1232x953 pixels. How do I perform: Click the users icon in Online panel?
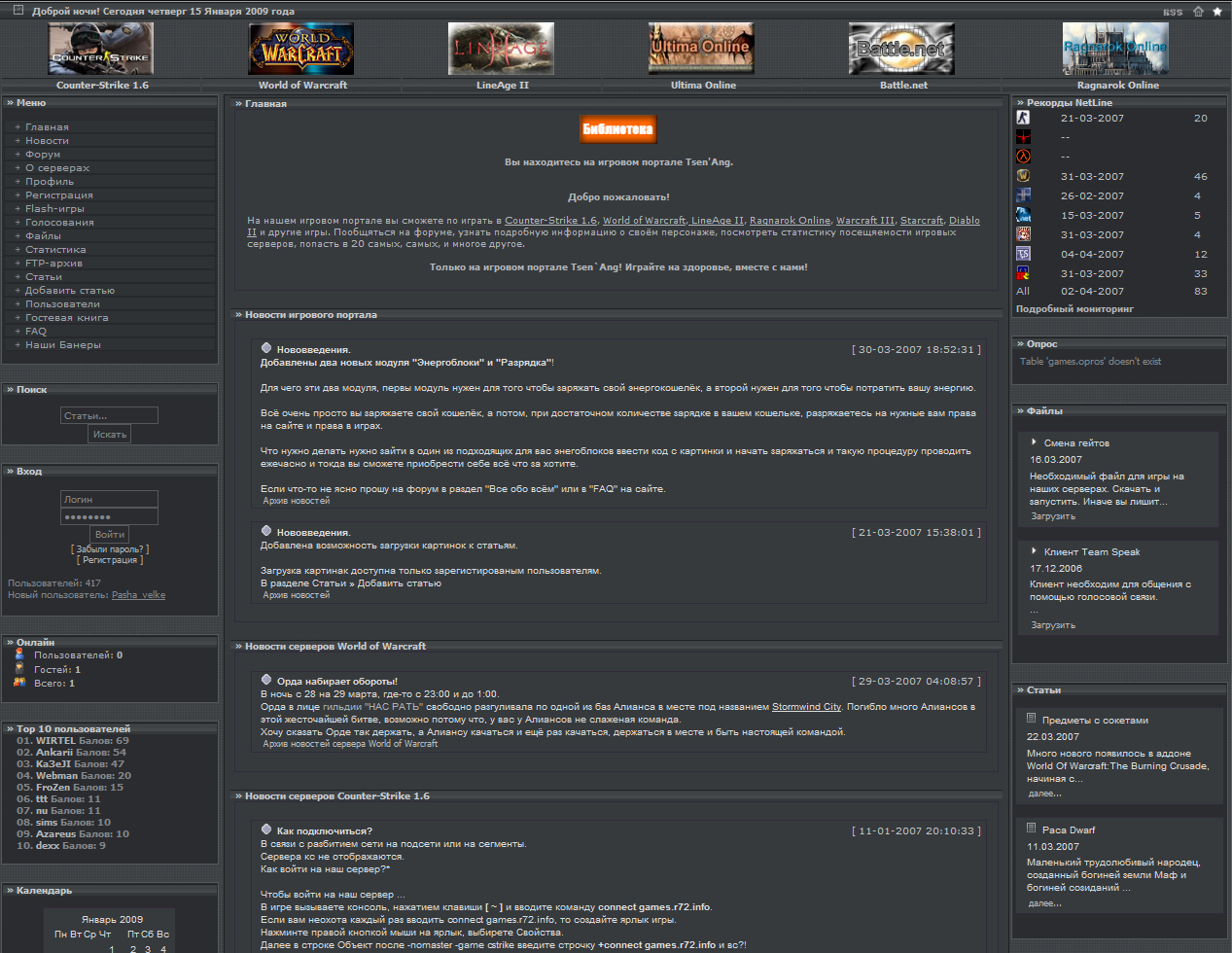(x=19, y=654)
